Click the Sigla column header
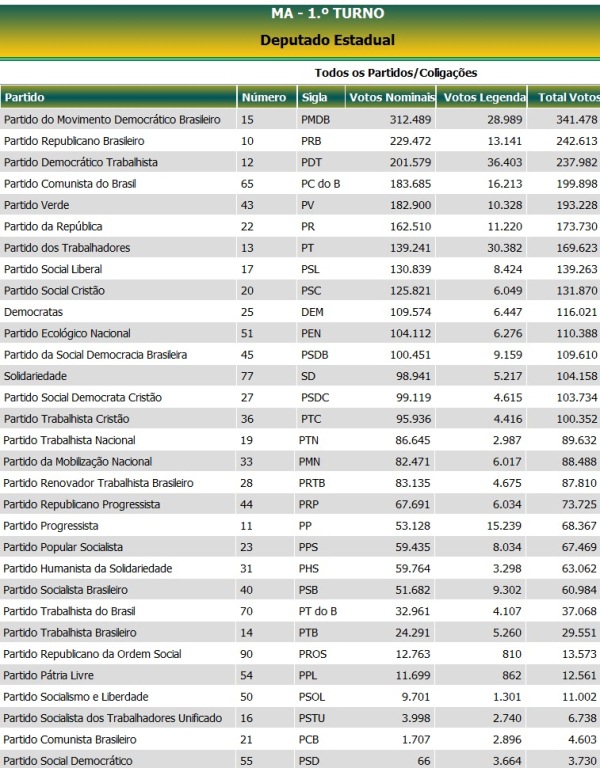 (x=314, y=97)
